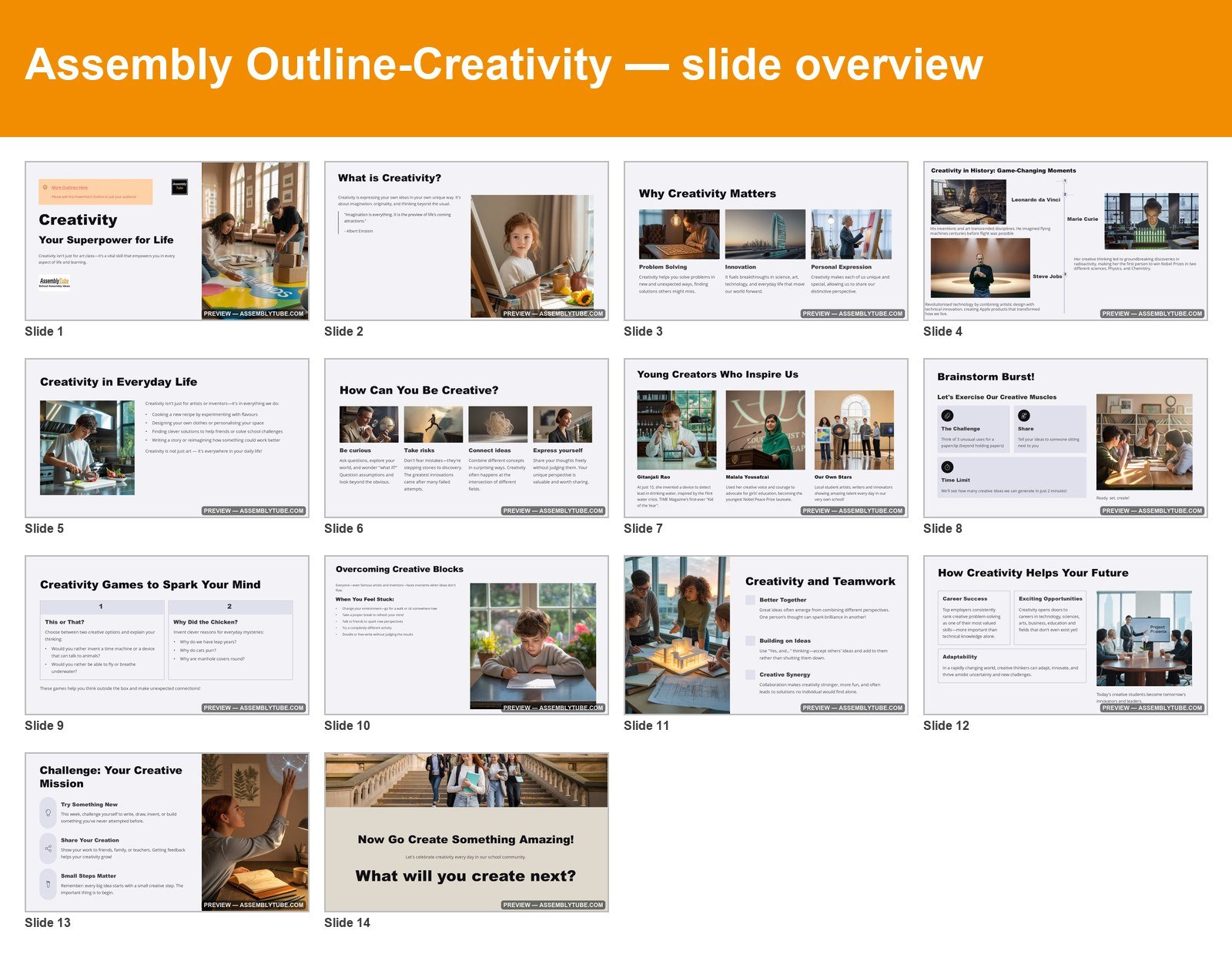1232x974 pixels.
Task: Click the "Slide 12" label
Action: point(946,725)
